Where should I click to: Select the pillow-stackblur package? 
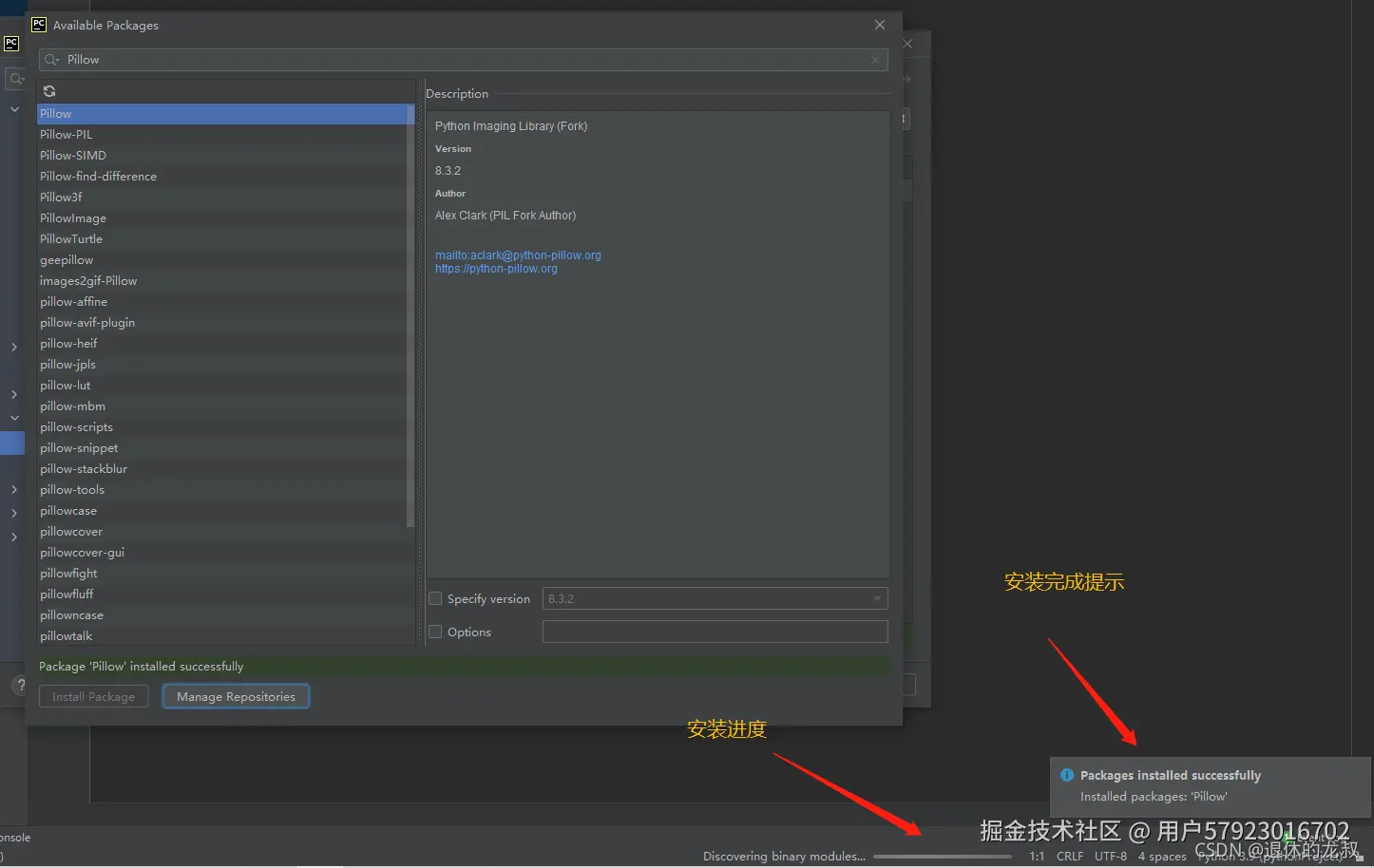pos(222,469)
